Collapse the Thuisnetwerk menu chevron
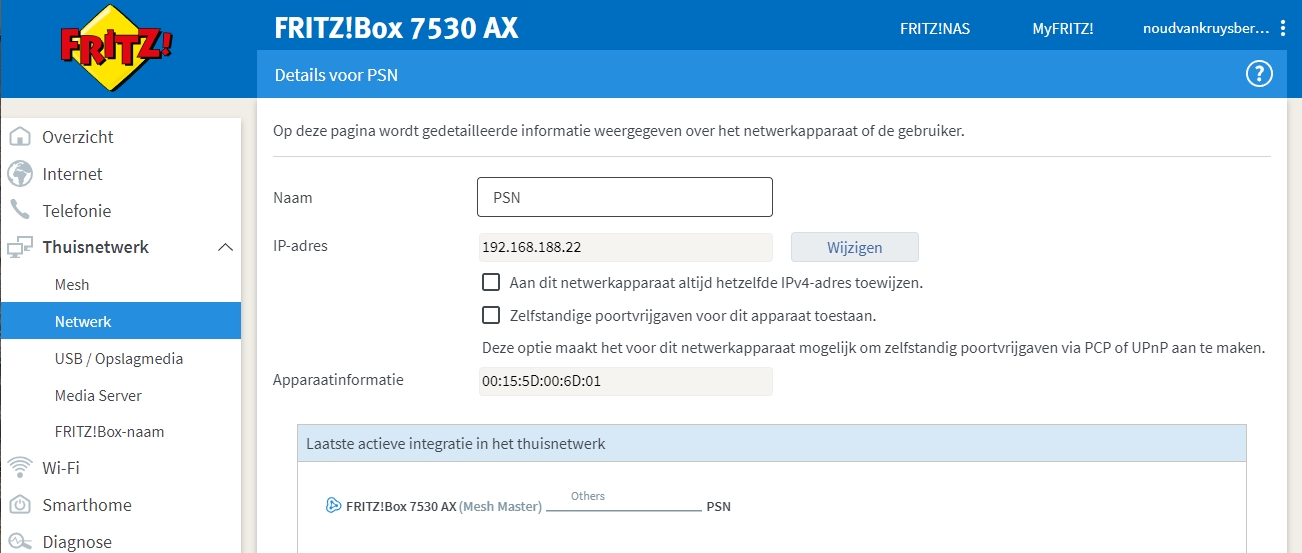The height and width of the screenshot is (553, 1302). pyautogui.click(x=225, y=247)
